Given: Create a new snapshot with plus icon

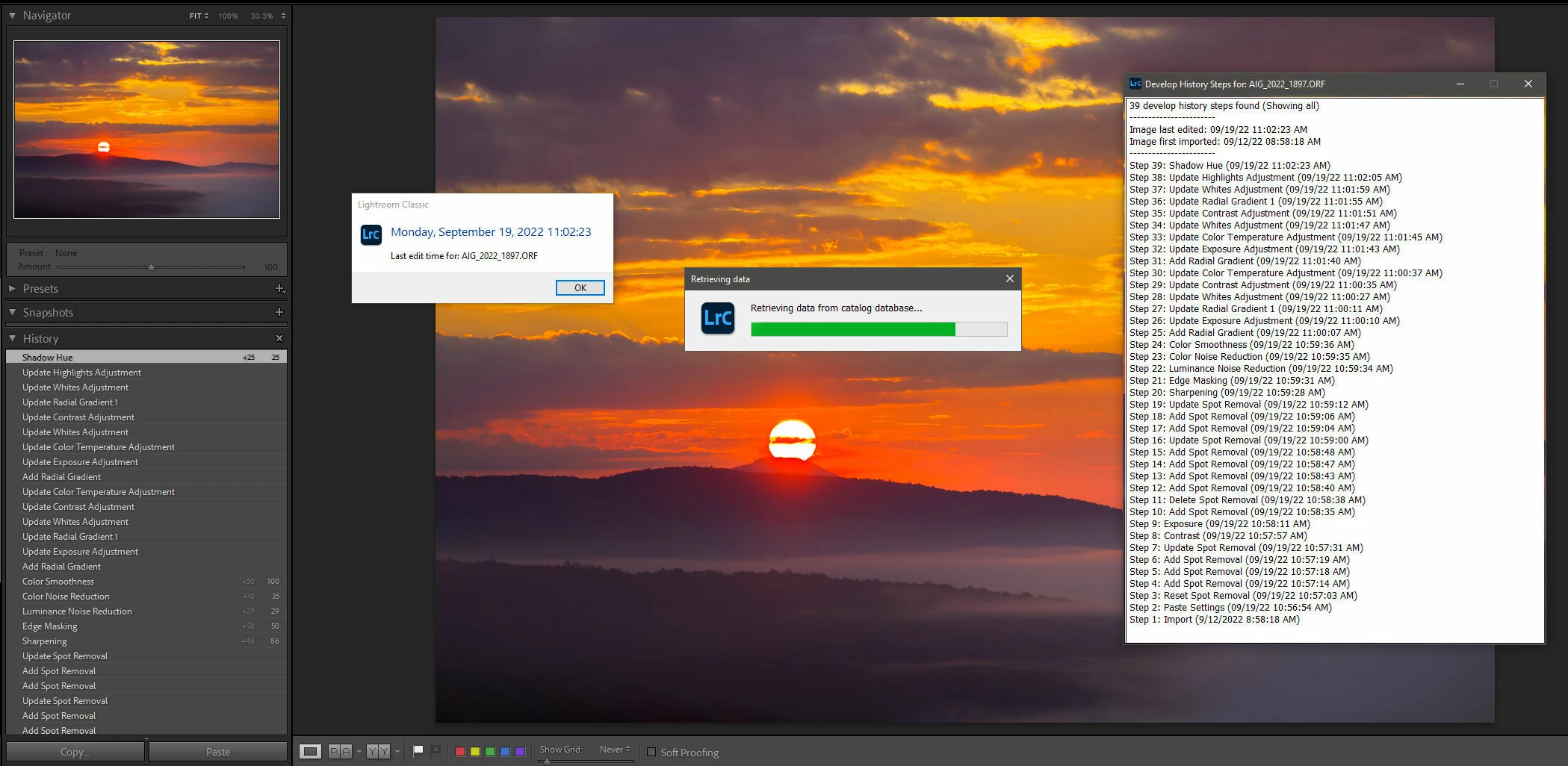Looking at the screenshot, I should pyautogui.click(x=279, y=312).
